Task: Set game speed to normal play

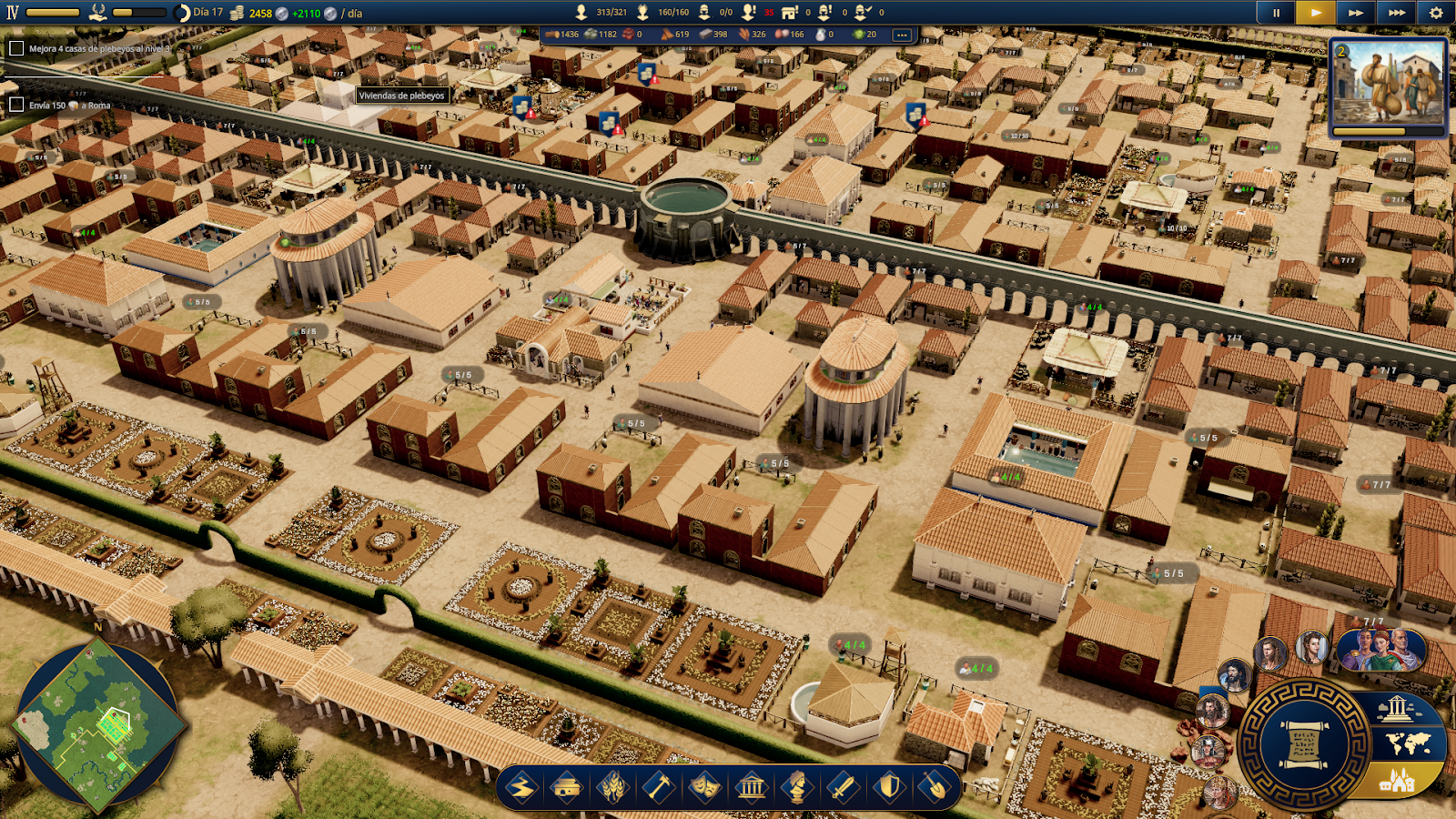Action: [x=1316, y=13]
